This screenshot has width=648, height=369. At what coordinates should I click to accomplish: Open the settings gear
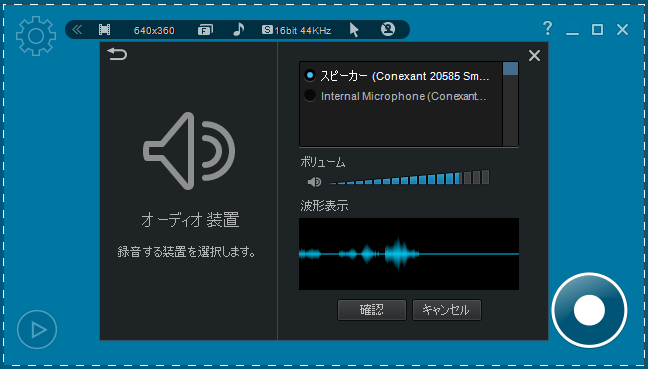pyautogui.click(x=36, y=36)
